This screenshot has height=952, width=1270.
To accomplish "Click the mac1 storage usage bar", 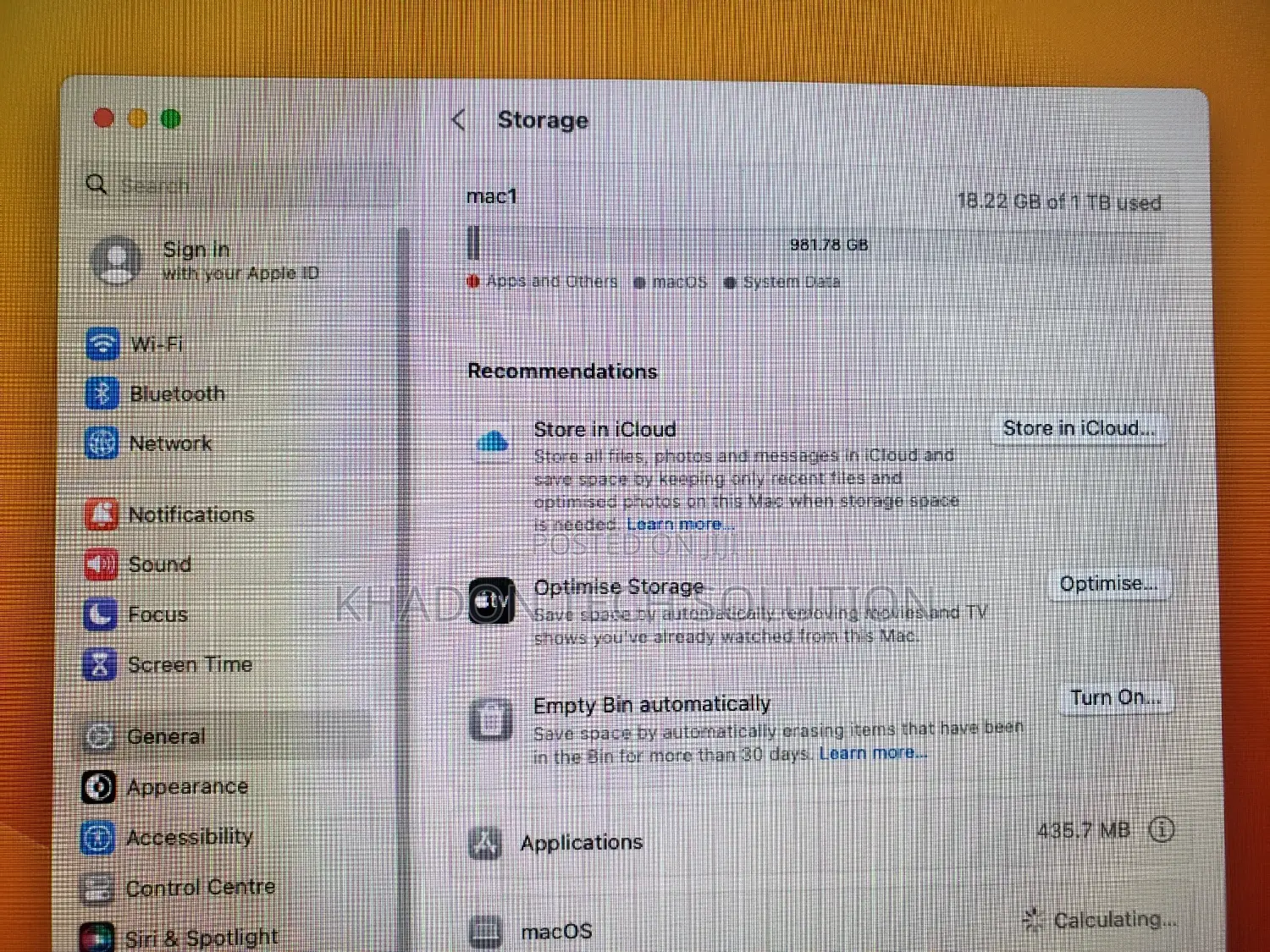I will pyautogui.click(x=817, y=244).
